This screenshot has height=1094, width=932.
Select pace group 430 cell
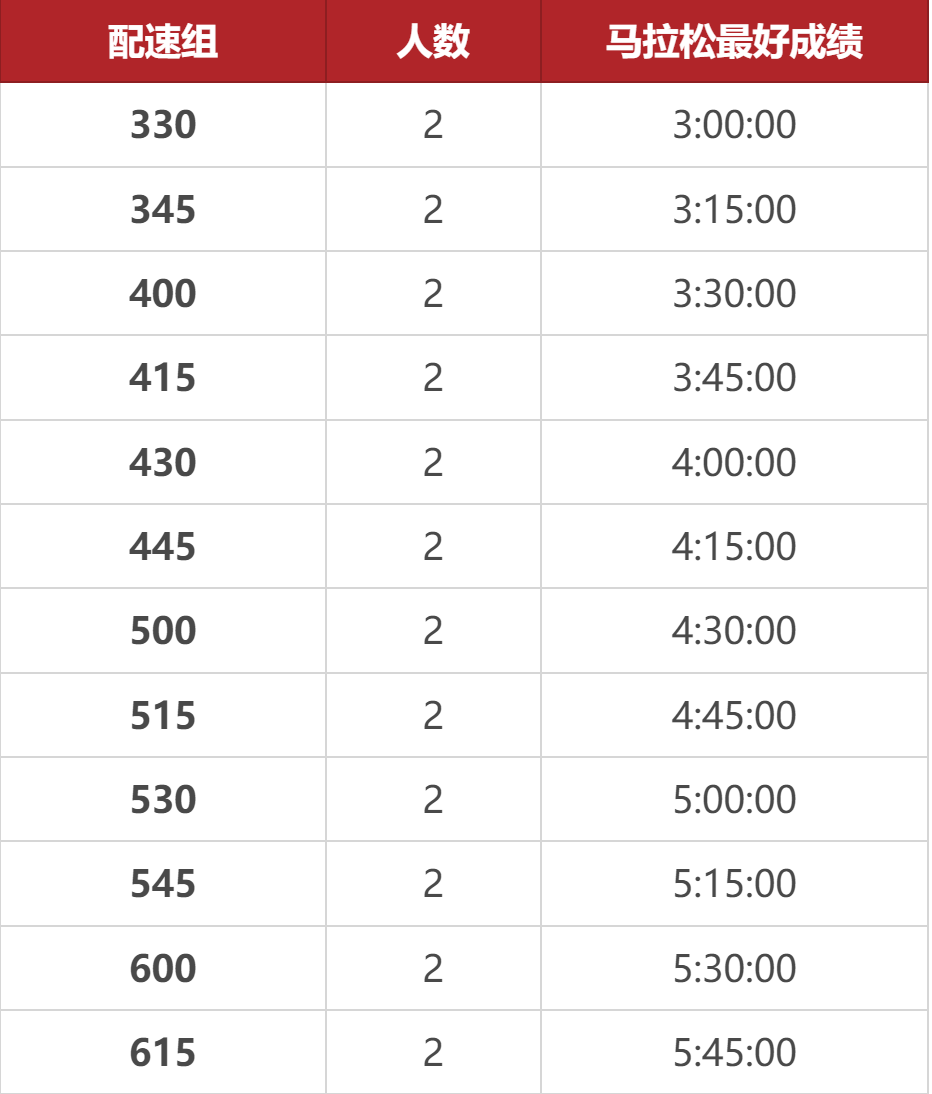click(163, 463)
